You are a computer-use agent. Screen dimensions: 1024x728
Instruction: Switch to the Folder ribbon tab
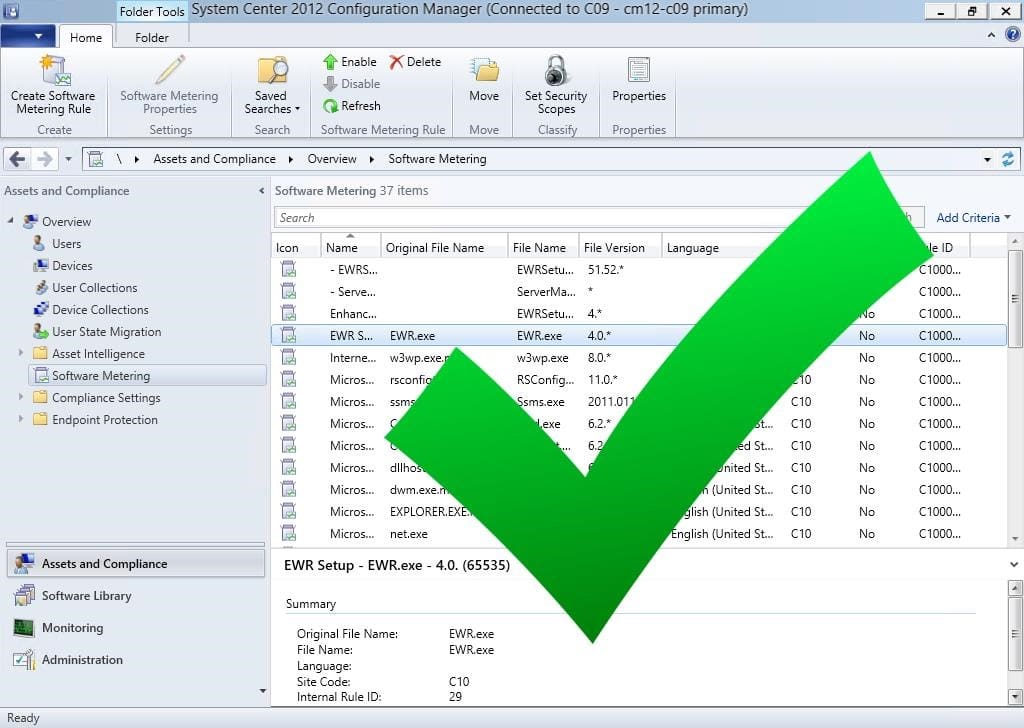click(152, 37)
